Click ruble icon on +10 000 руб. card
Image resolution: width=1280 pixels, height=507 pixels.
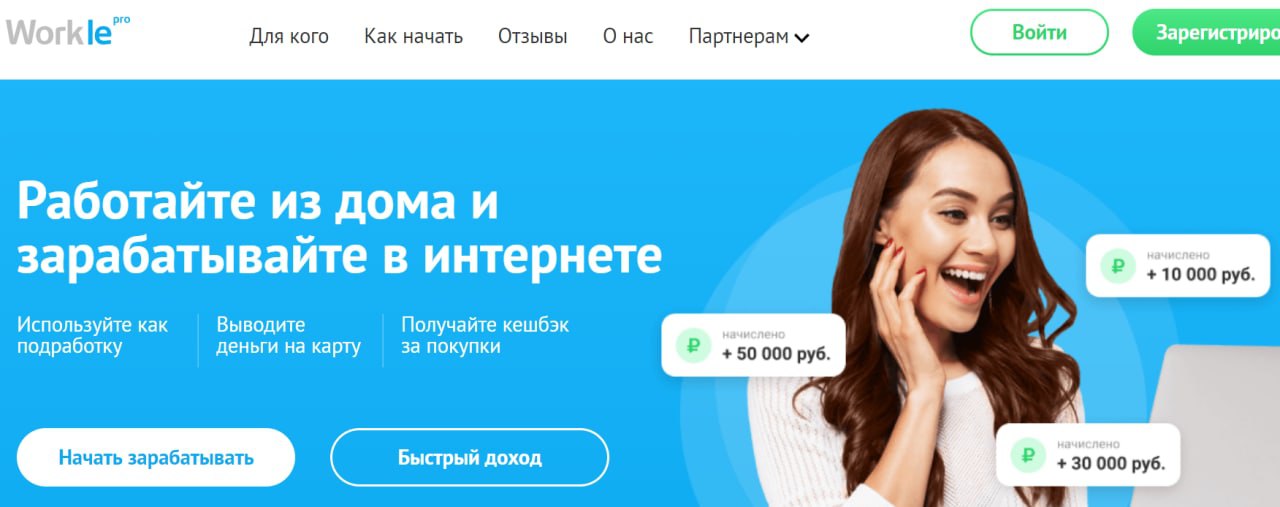1118,266
